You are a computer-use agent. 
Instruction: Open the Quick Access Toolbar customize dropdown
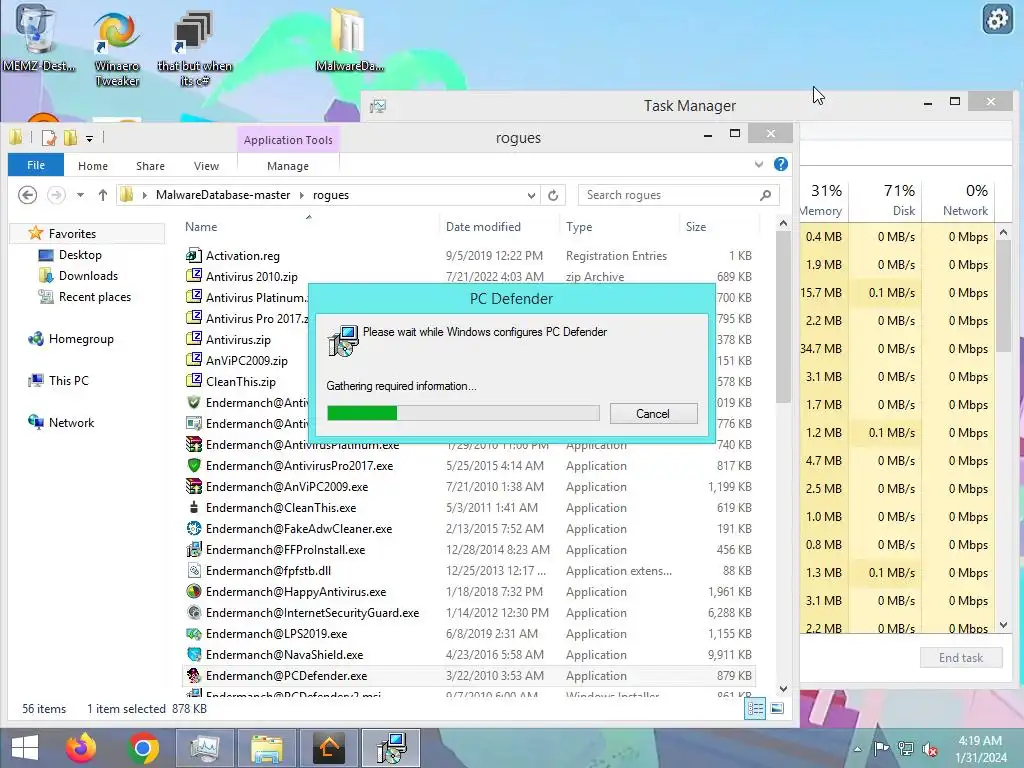pos(89,138)
